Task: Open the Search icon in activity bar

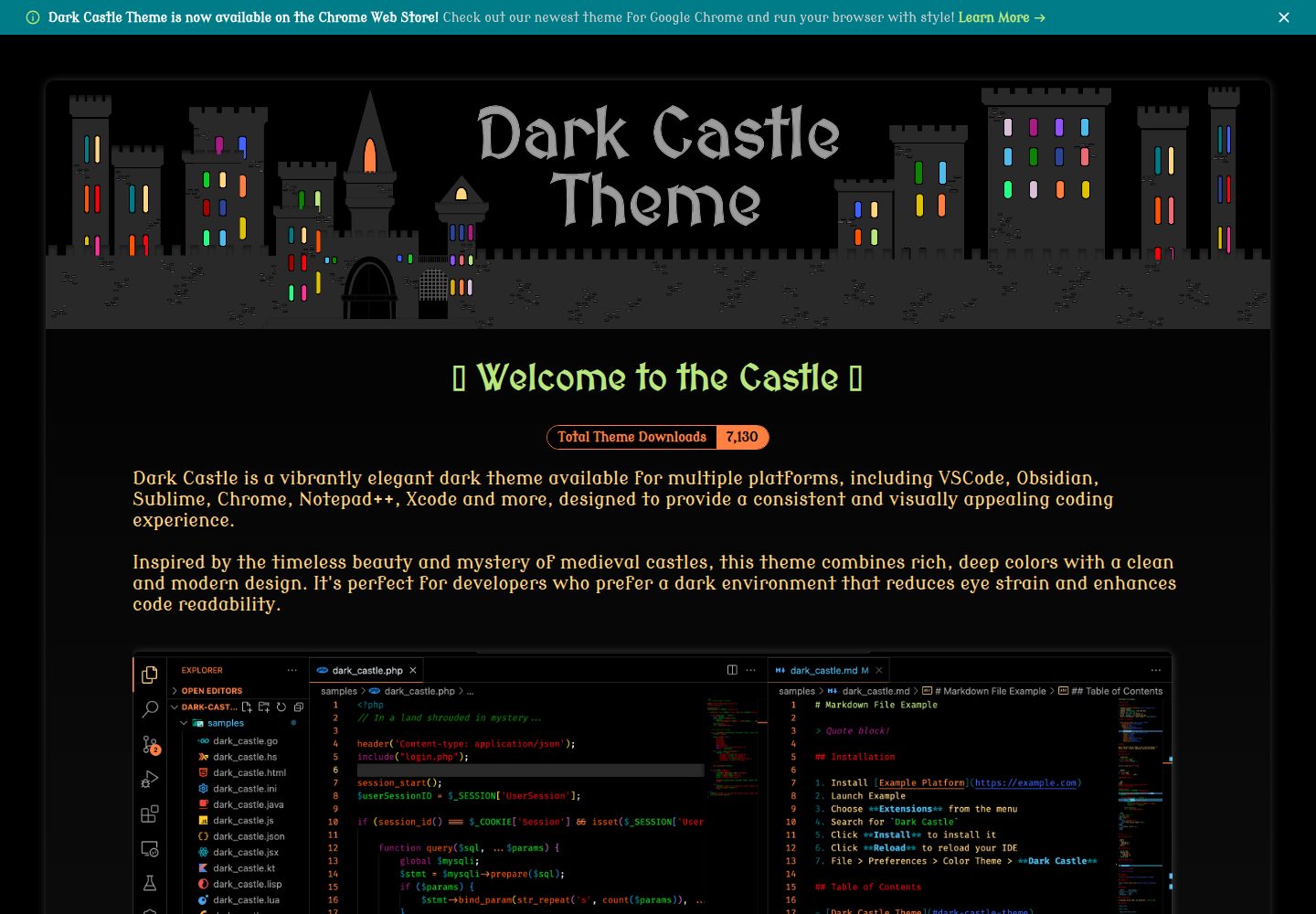Action: point(150,709)
